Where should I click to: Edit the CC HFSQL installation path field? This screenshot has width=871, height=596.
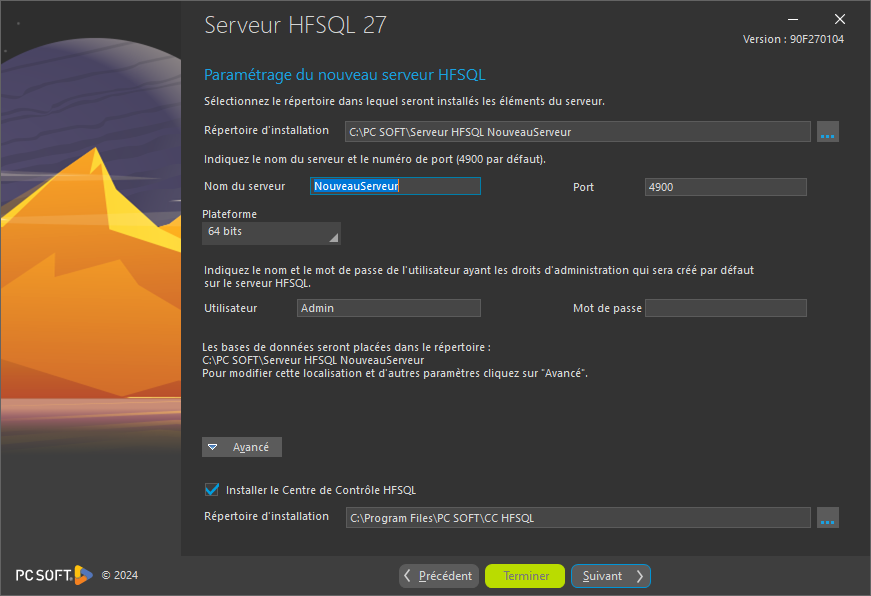pos(578,518)
